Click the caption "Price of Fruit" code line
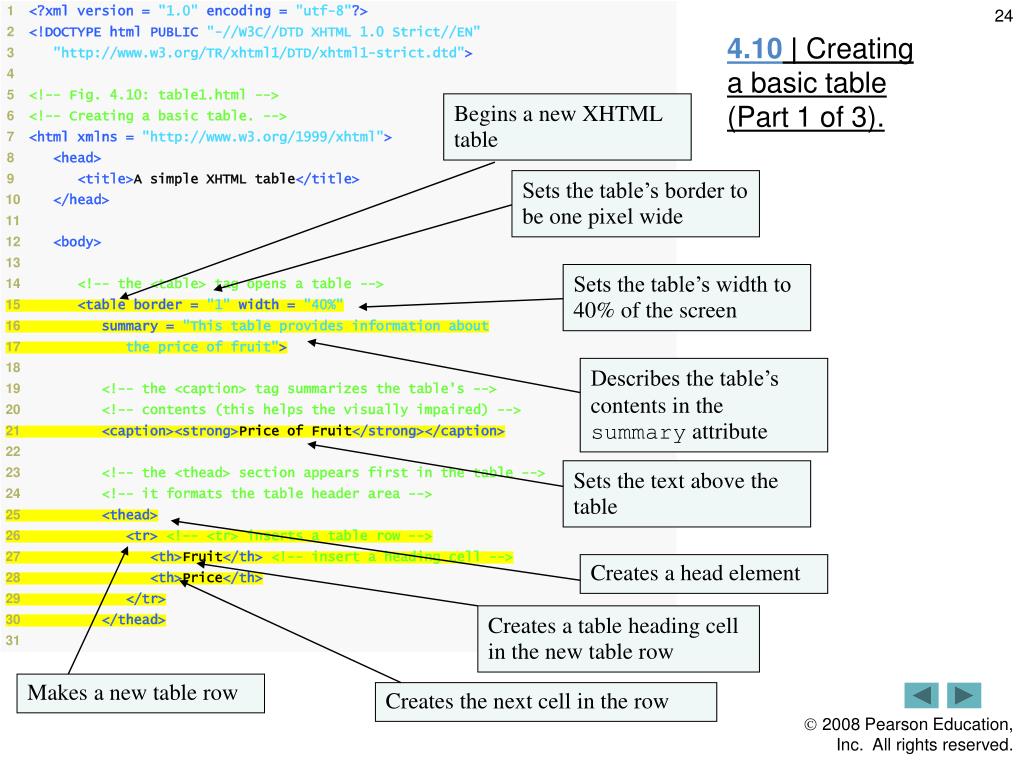This screenshot has width=1024, height=768. point(303,431)
